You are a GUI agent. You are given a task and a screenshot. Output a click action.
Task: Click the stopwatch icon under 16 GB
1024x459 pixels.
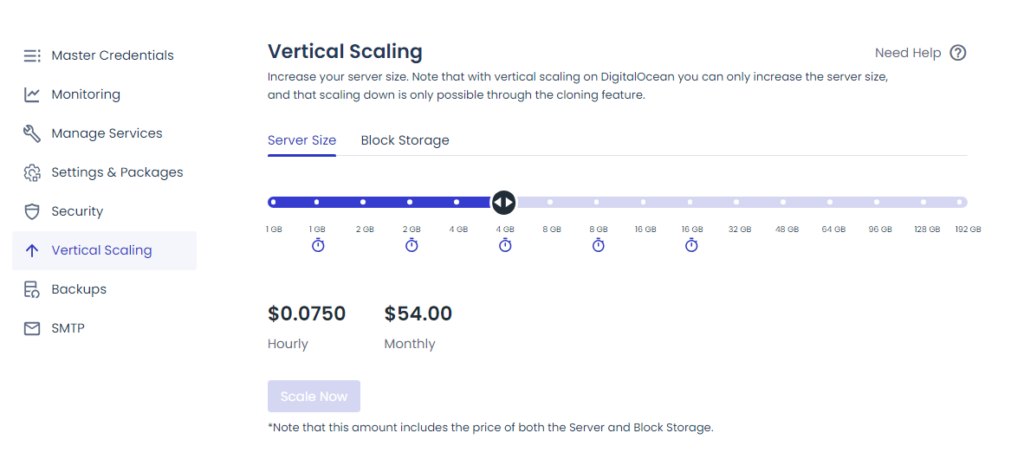pyautogui.click(x=691, y=245)
